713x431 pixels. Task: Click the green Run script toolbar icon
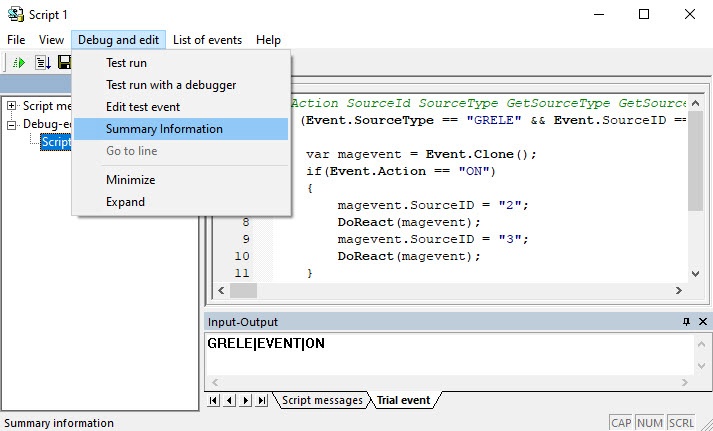[x=19, y=63]
